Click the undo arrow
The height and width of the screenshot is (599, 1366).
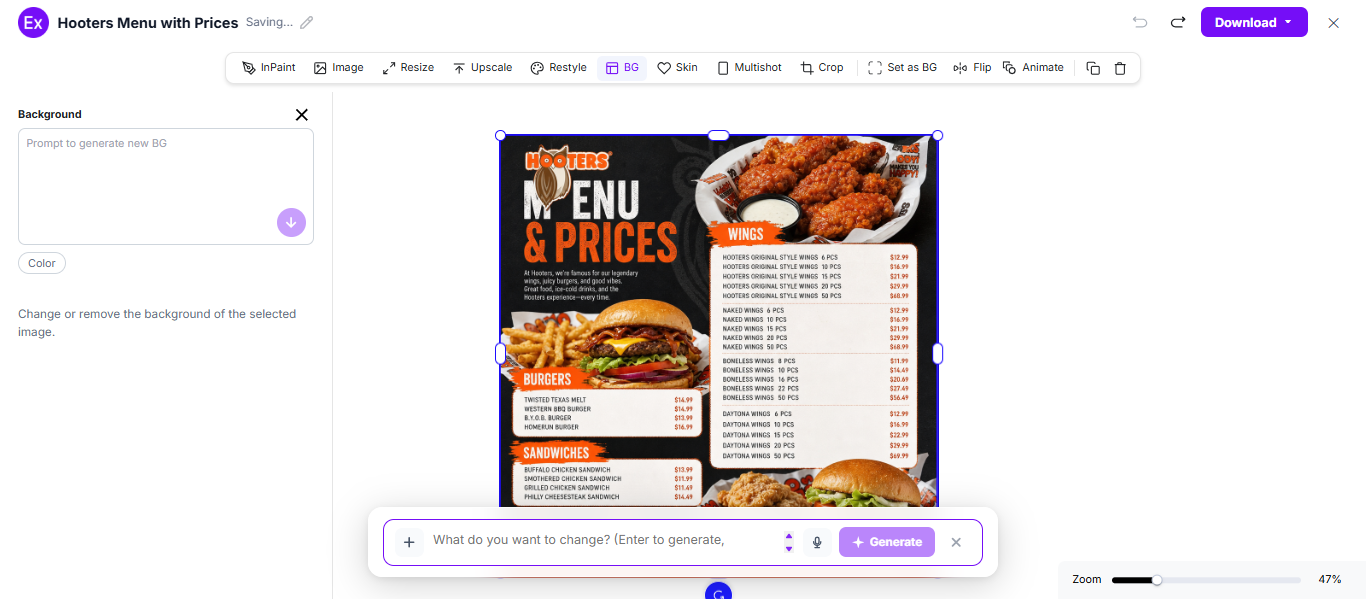1140,22
